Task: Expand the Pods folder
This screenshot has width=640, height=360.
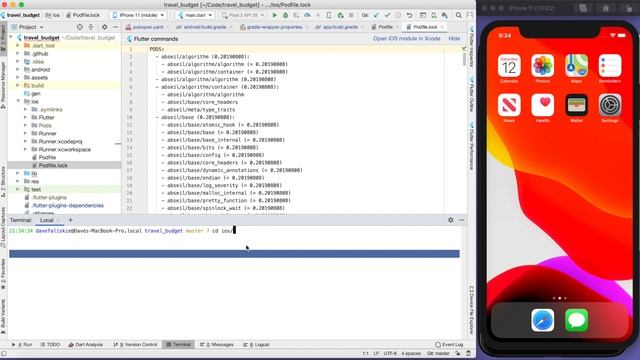Action: [x=25, y=125]
